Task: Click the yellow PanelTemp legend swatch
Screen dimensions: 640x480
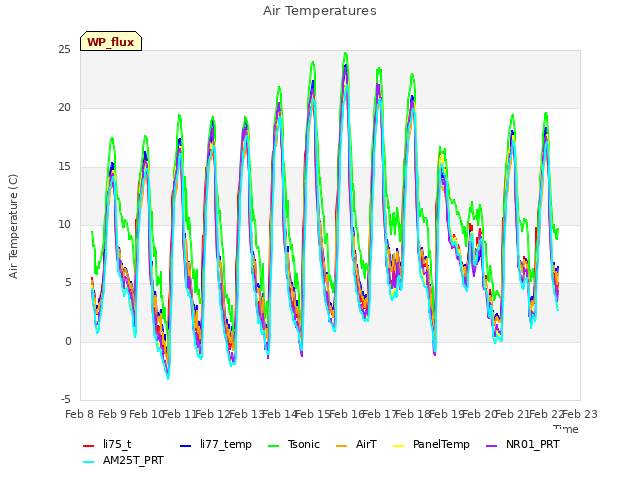Action: (x=398, y=446)
